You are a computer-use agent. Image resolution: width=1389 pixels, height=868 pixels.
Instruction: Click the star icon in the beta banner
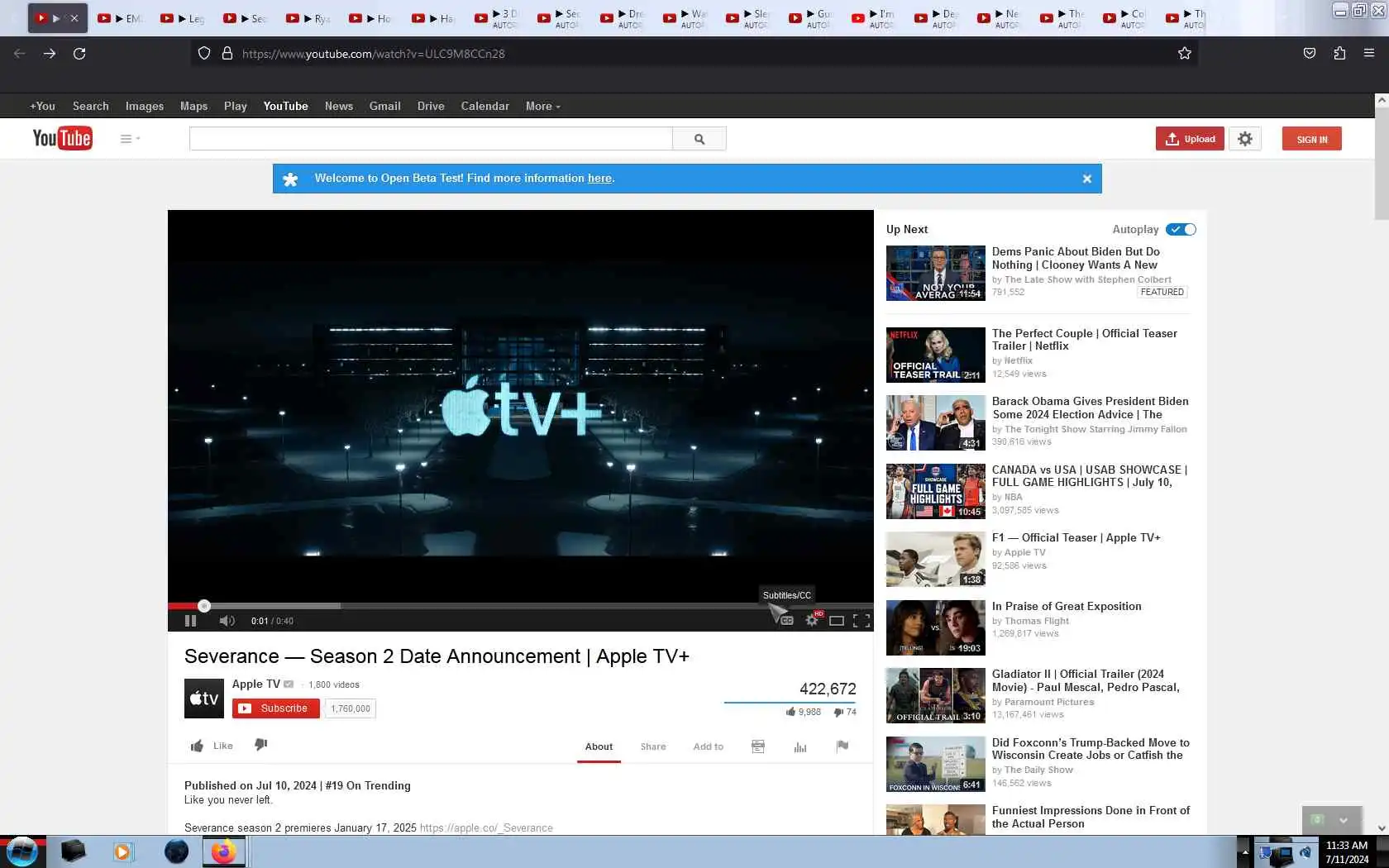(x=290, y=179)
